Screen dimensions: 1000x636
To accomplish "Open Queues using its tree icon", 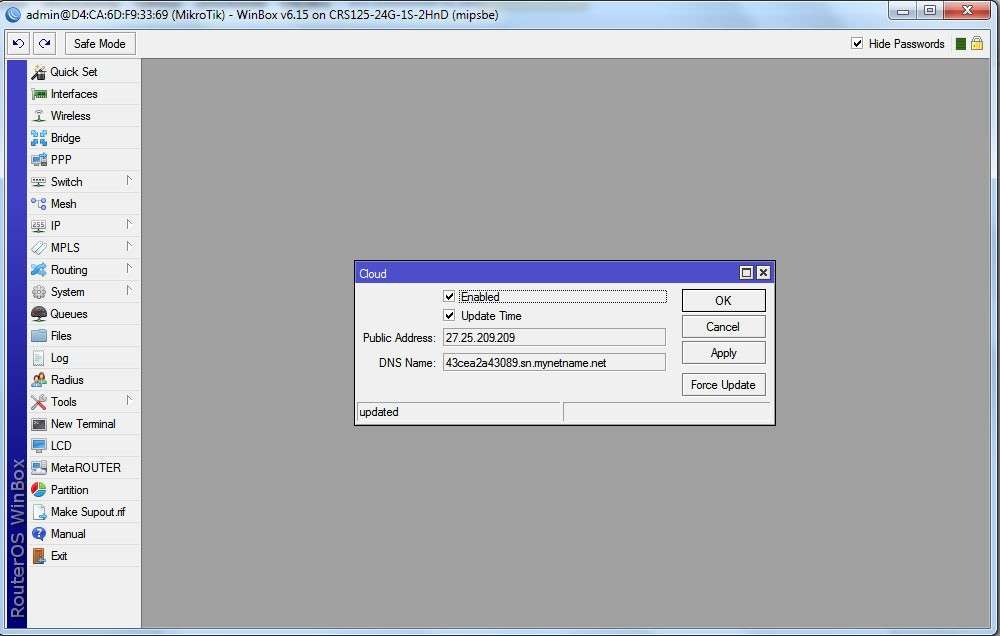I will coord(39,314).
